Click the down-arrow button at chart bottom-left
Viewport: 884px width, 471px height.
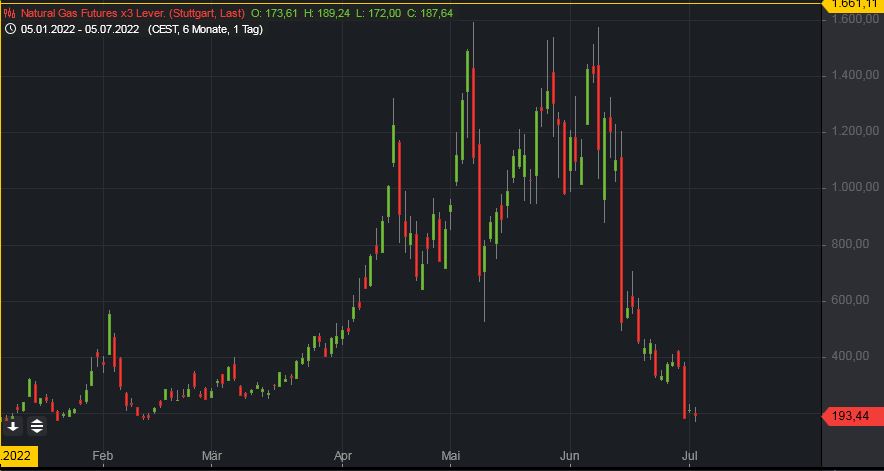pos(12,426)
